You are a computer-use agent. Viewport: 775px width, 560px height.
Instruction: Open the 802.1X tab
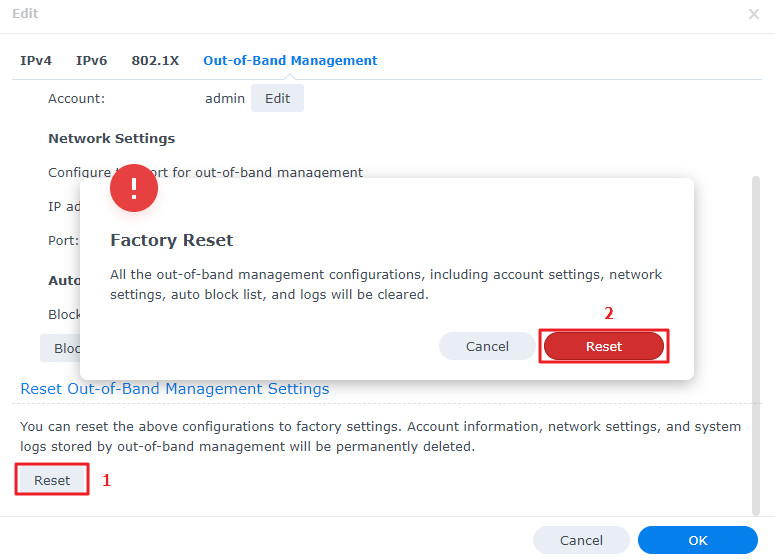coord(155,61)
